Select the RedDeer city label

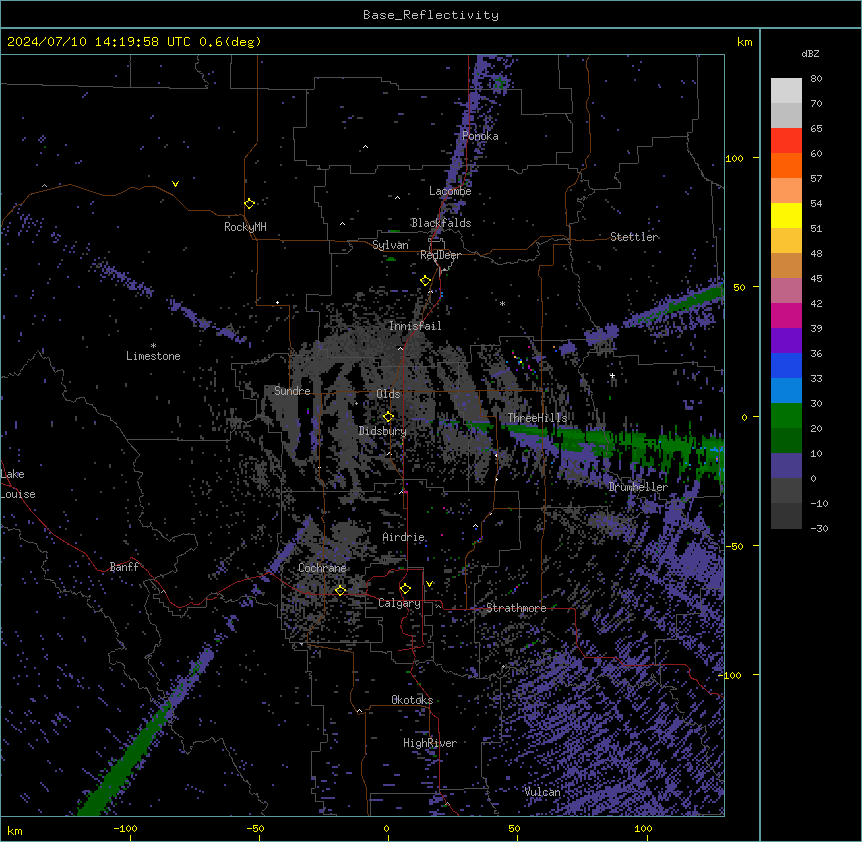click(440, 255)
